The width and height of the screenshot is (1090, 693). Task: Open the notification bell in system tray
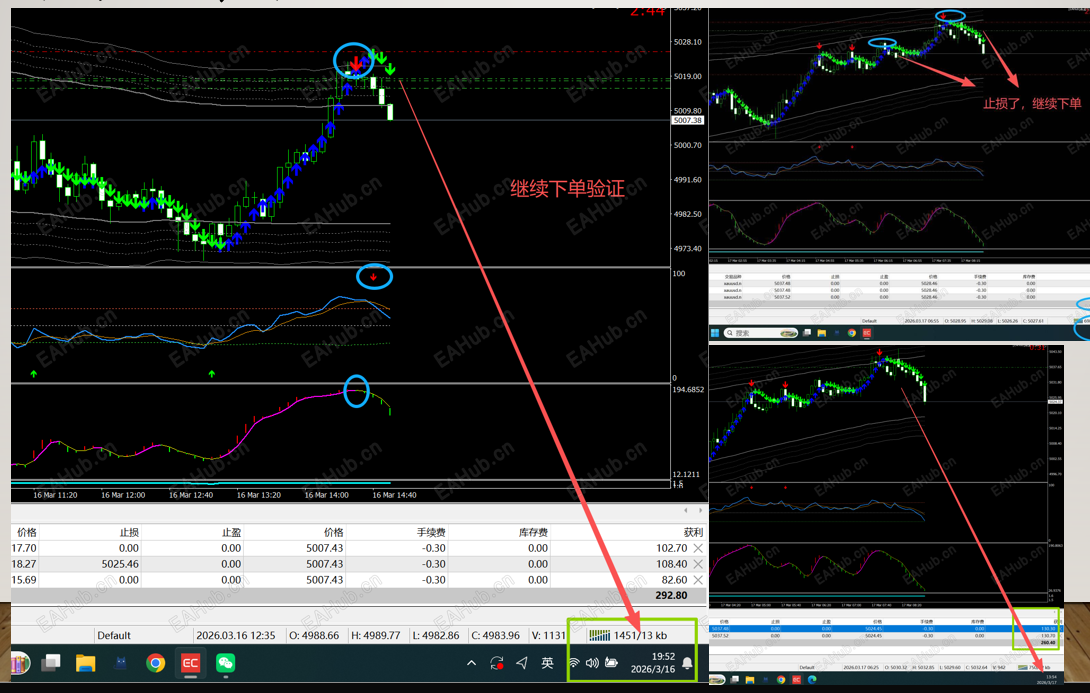(687, 663)
